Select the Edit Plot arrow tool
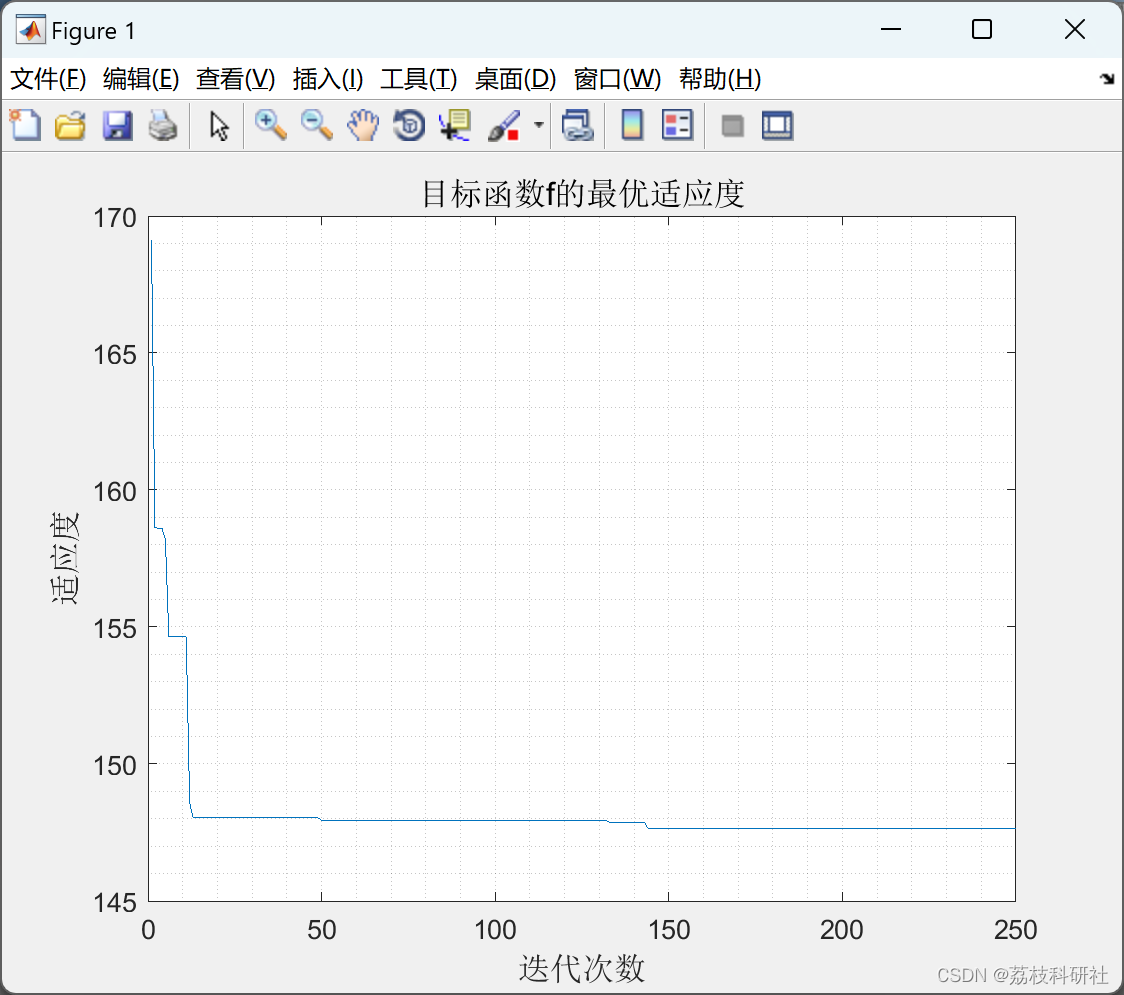 (x=219, y=126)
